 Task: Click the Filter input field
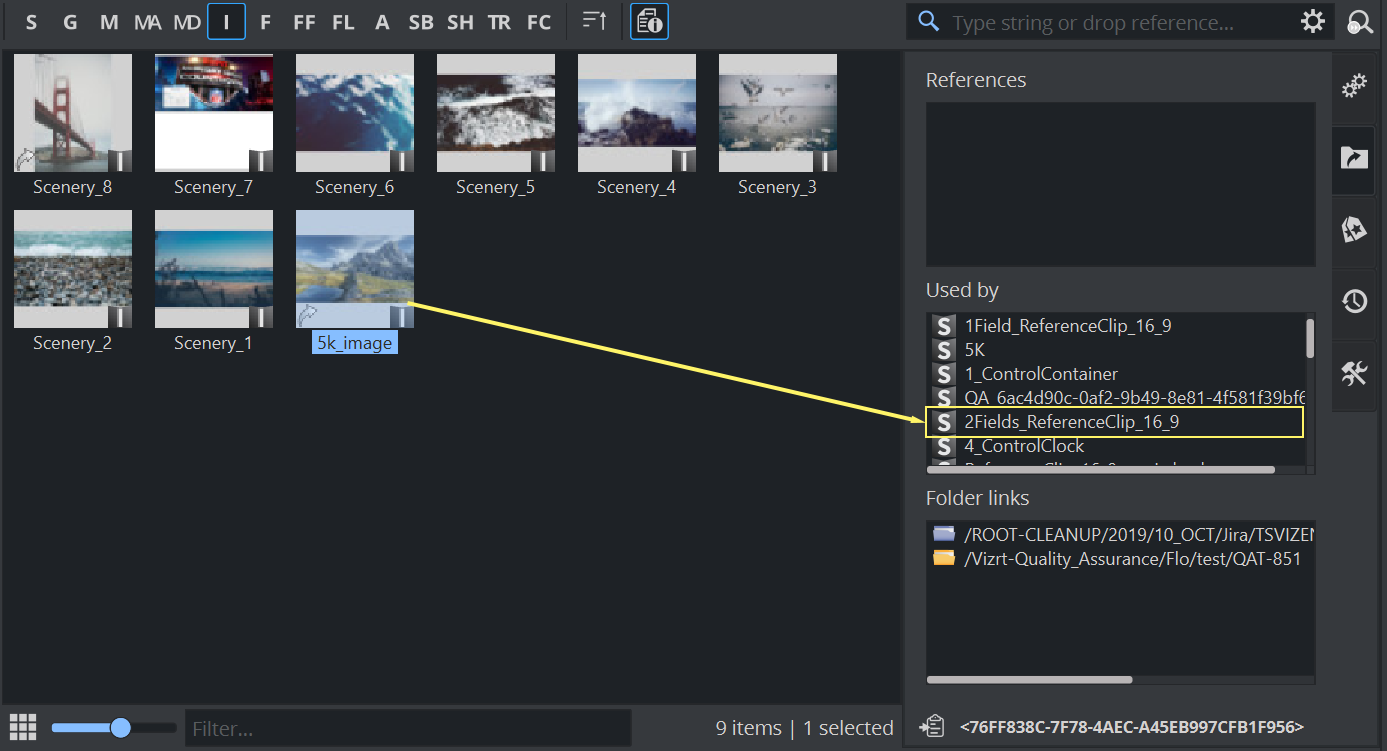point(408,728)
